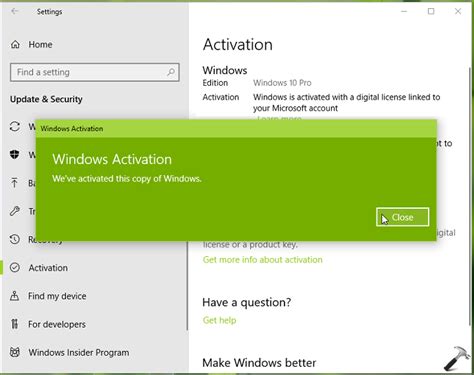This screenshot has height=375, width=474.
Task: Click the Windows Defender shield icon
Action: (15, 155)
